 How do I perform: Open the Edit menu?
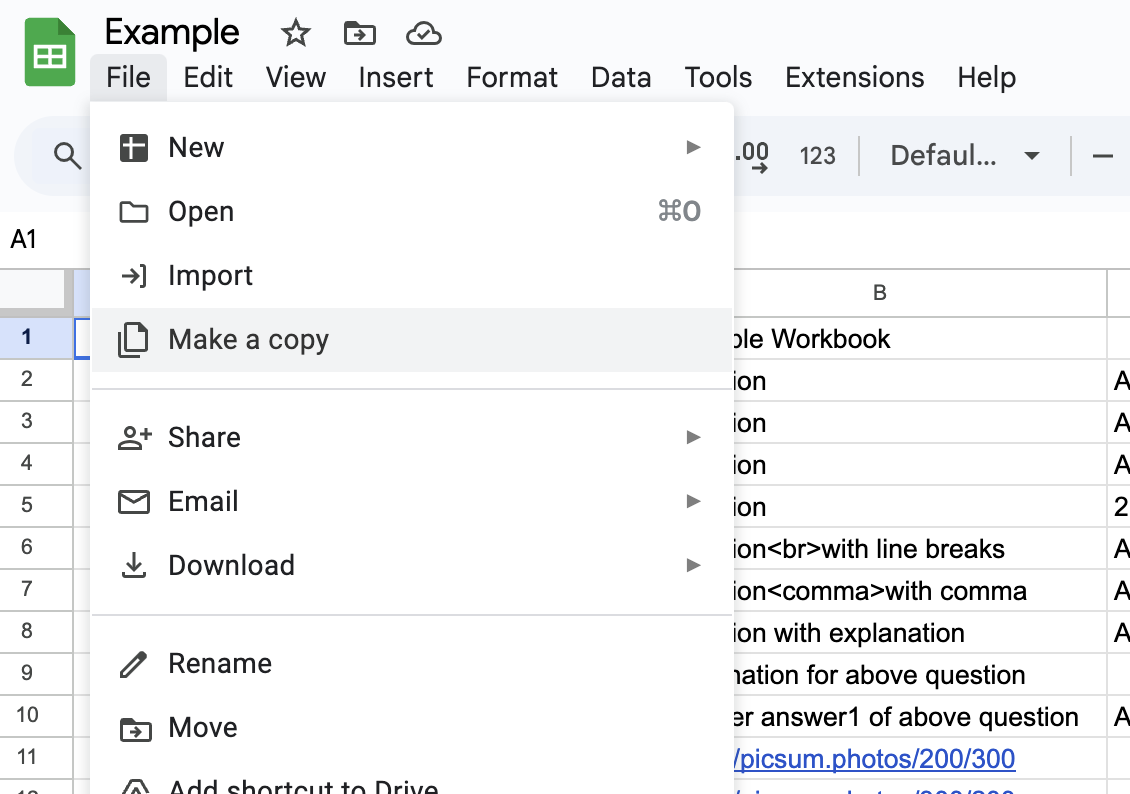pyautogui.click(x=208, y=77)
